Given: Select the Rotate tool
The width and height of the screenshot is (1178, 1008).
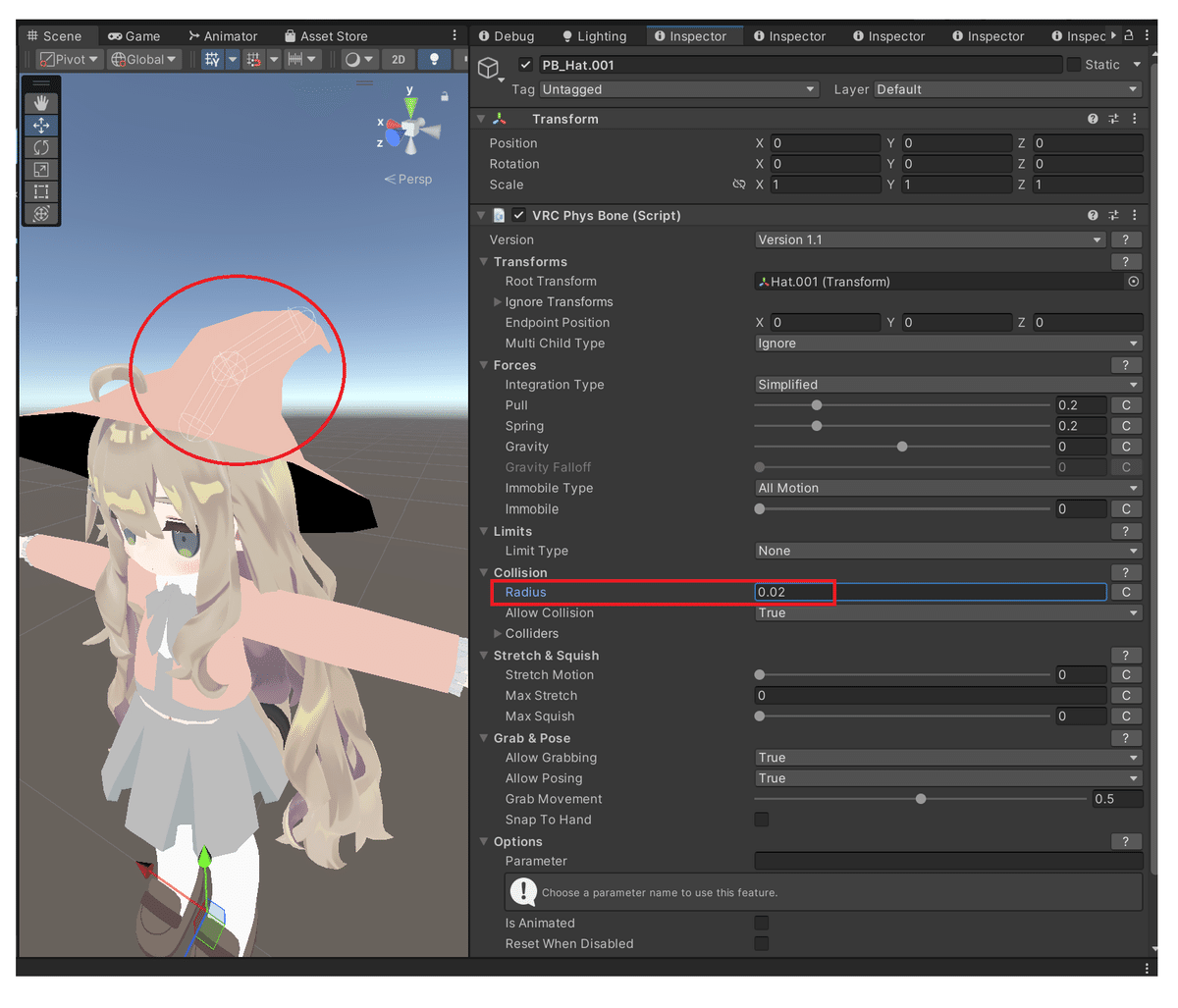Looking at the screenshot, I should point(40,147).
